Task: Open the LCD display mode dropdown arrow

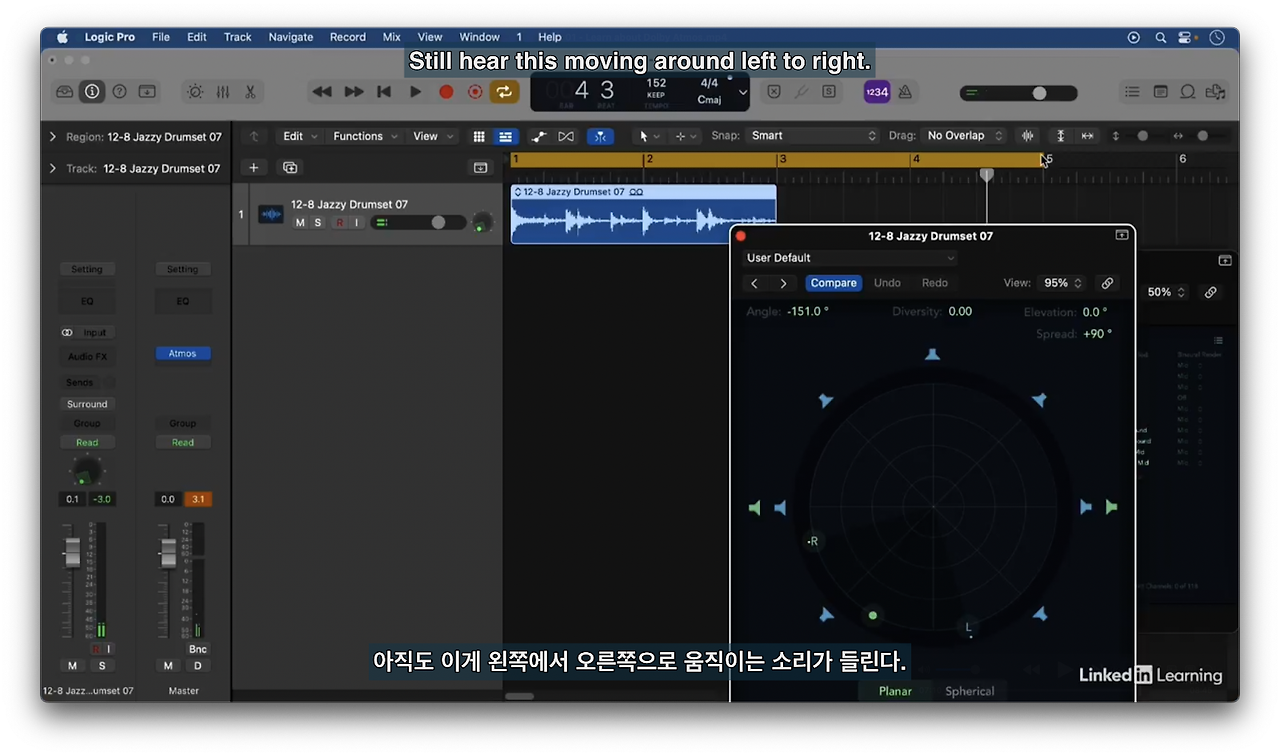Action: click(743, 92)
